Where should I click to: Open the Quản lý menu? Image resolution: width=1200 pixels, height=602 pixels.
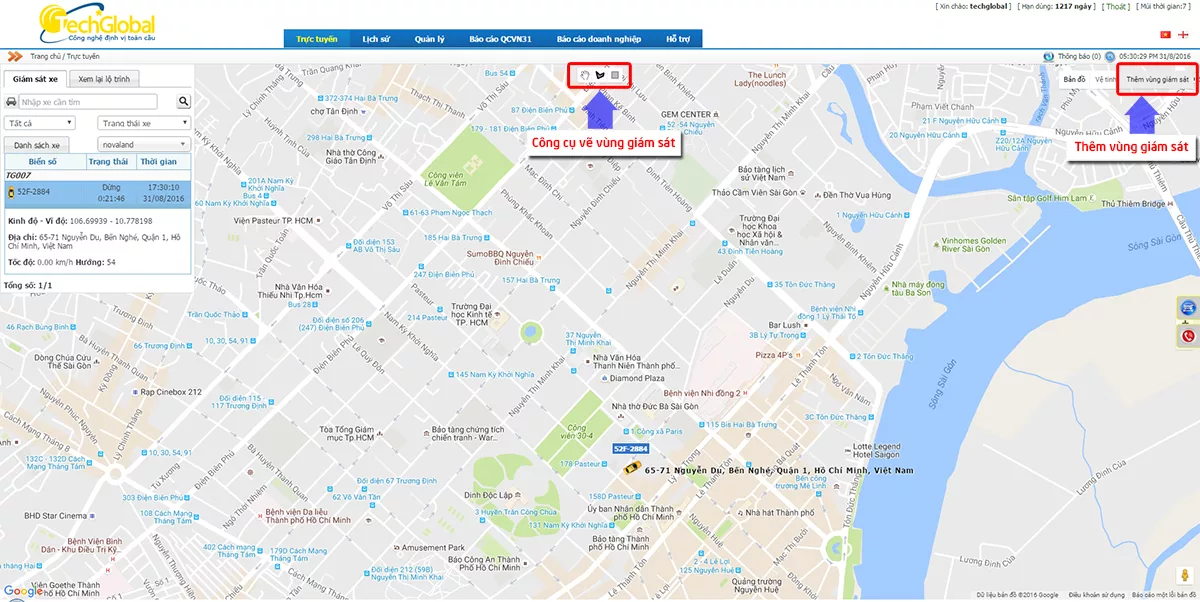tap(429, 39)
